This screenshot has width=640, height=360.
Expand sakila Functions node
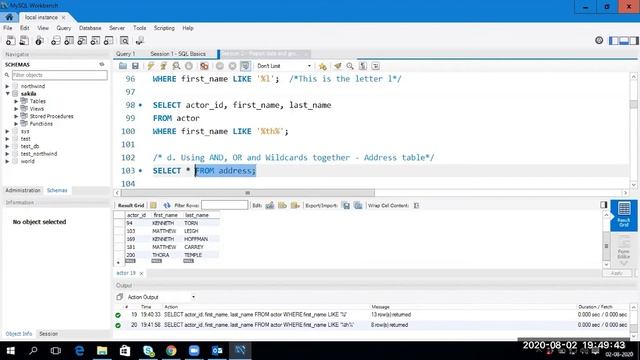point(16,124)
